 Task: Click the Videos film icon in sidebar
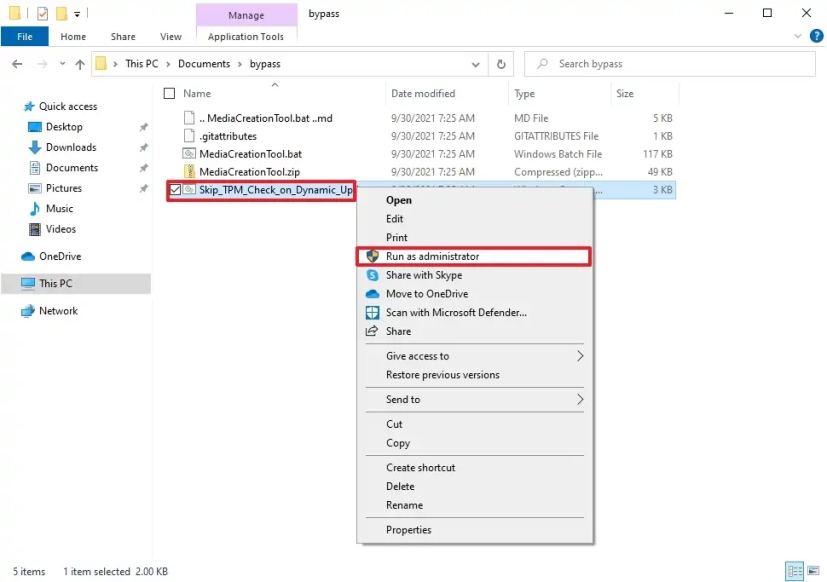(x=35, y=229)
